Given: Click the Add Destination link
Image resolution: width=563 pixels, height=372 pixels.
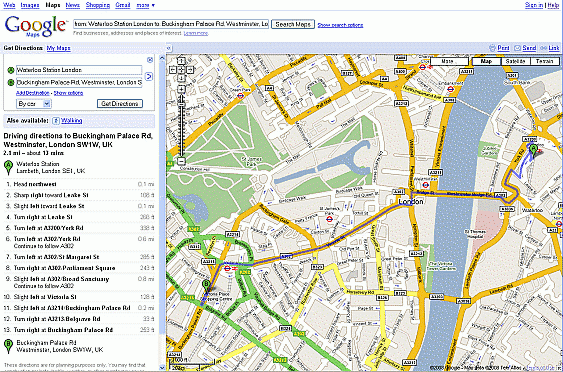Looking at the screenshot, I should point(33,93).
